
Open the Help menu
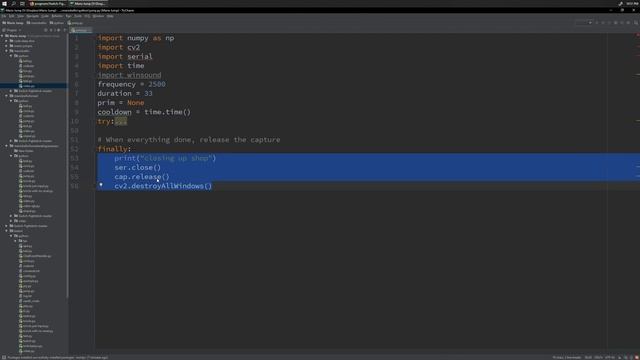pyautogui.click(x=110, y=16)
